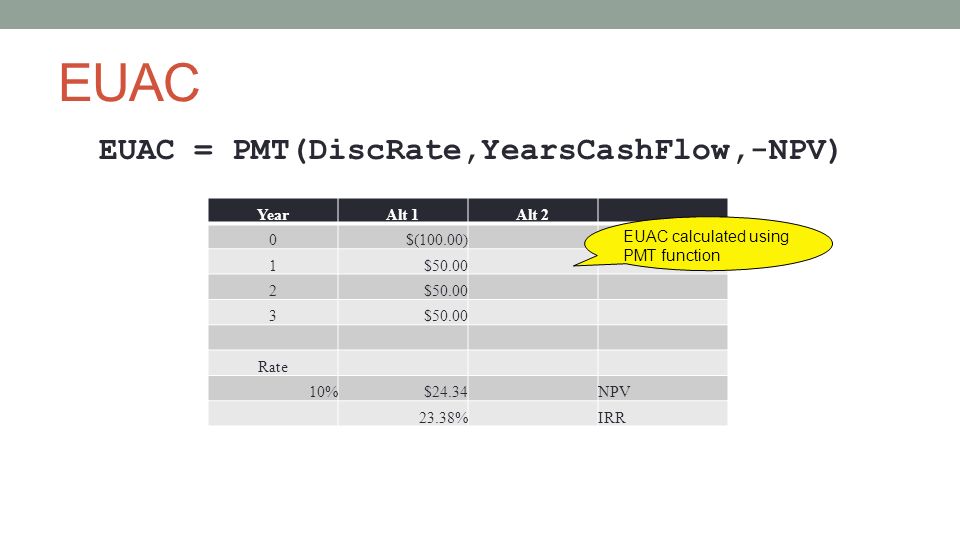Select the $50.00 cell for year 1

(x=403, y=263)
